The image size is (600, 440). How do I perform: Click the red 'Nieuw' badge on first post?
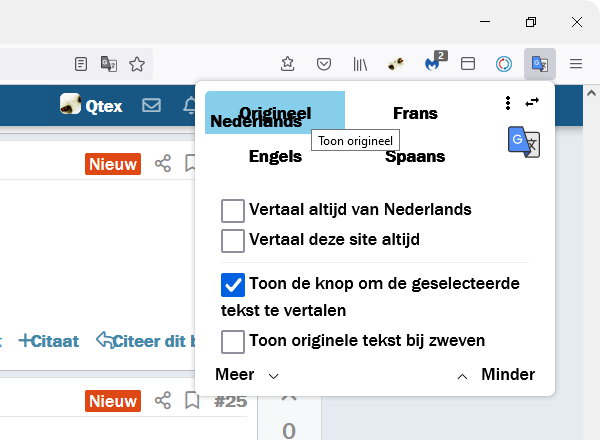[113, 163]
